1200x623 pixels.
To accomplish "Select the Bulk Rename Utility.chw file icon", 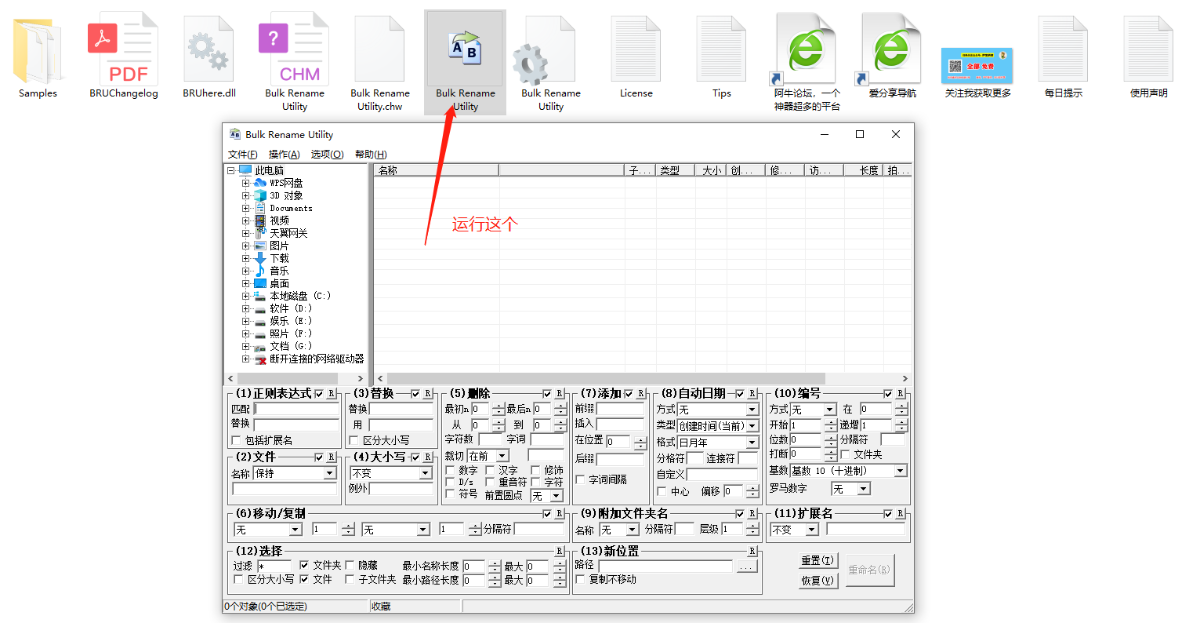I will [380, 50].
